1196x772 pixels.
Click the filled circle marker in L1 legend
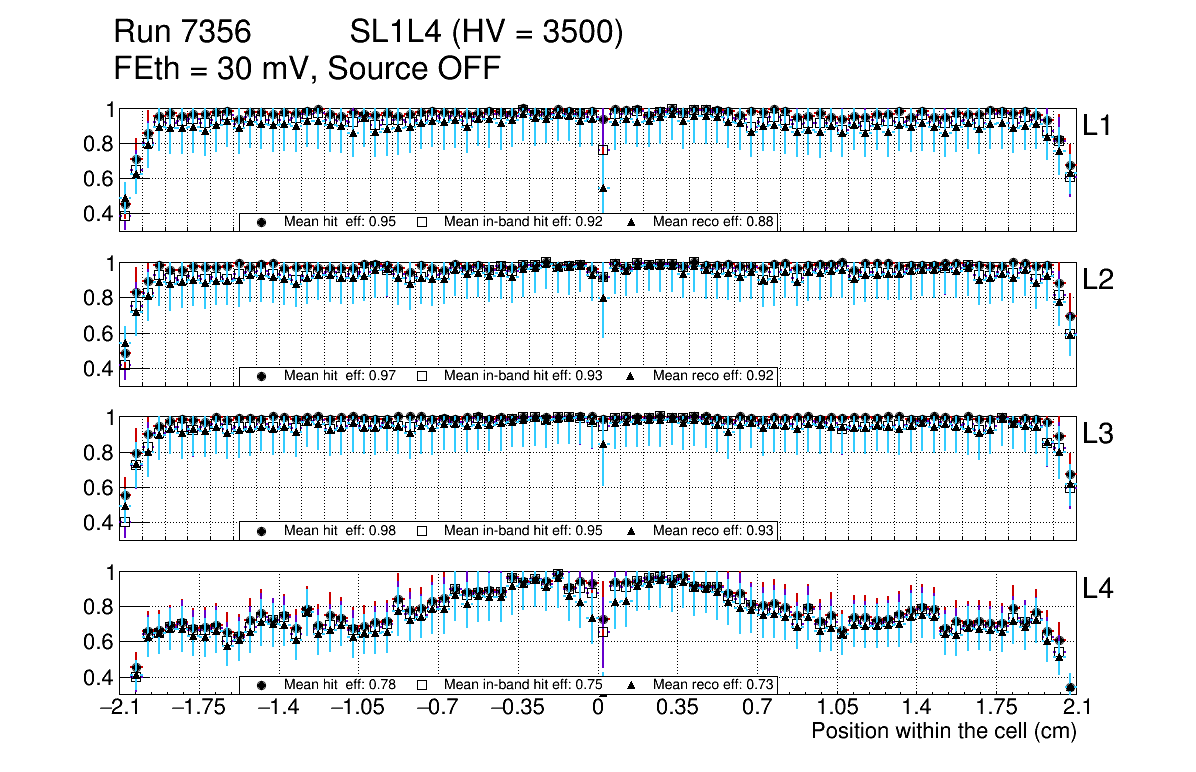point(263,222)
